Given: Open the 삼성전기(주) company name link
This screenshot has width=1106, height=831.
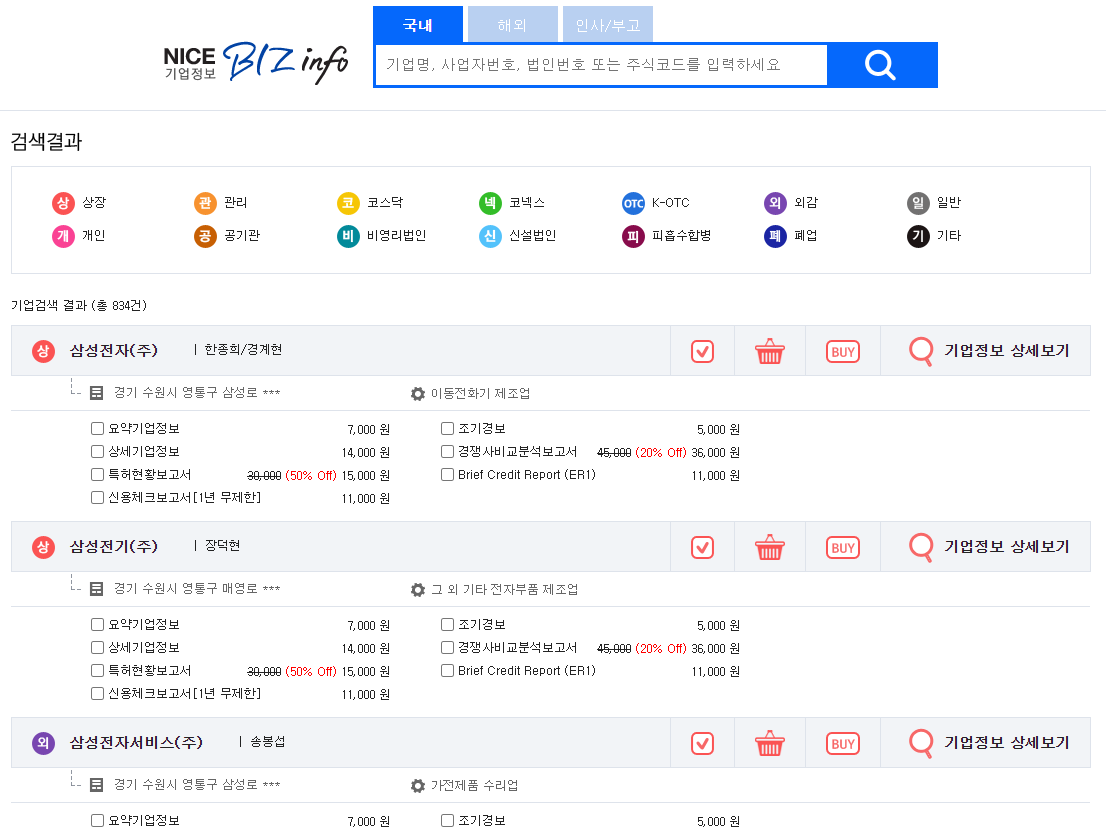Looking at the screenshot, I should click(x=114, y=547).
